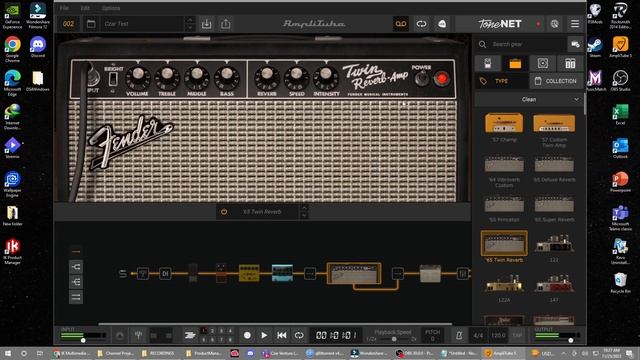640x360 pixels.
Task: Choose the parallel chain routing icon
Action: pyautogui.click(x=76, y=297)
